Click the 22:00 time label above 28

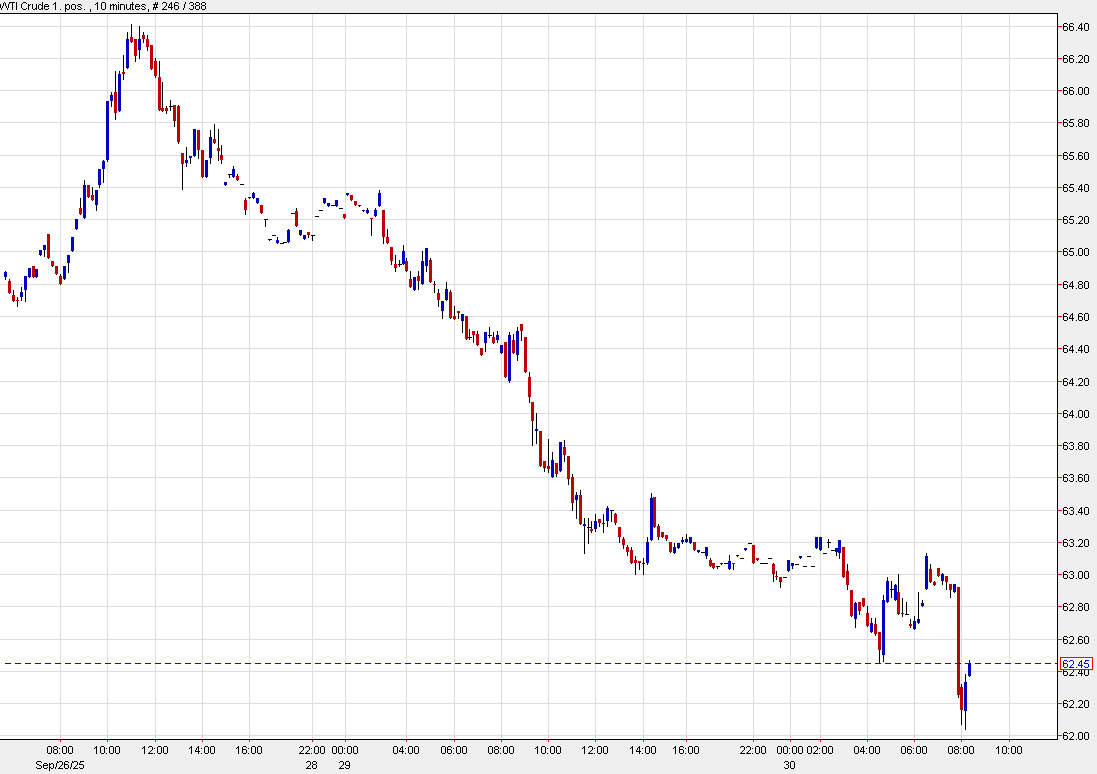click(312, 749)
